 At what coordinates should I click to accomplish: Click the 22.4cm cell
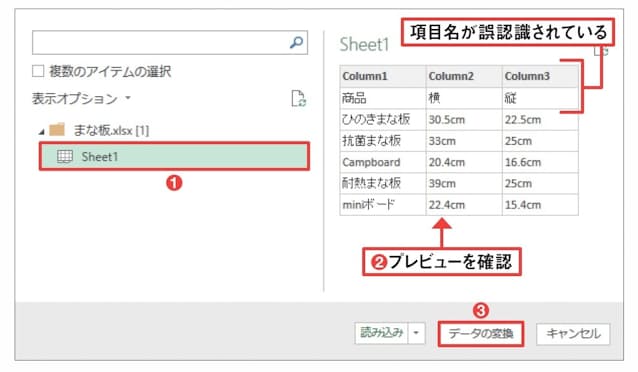point(464,204)
